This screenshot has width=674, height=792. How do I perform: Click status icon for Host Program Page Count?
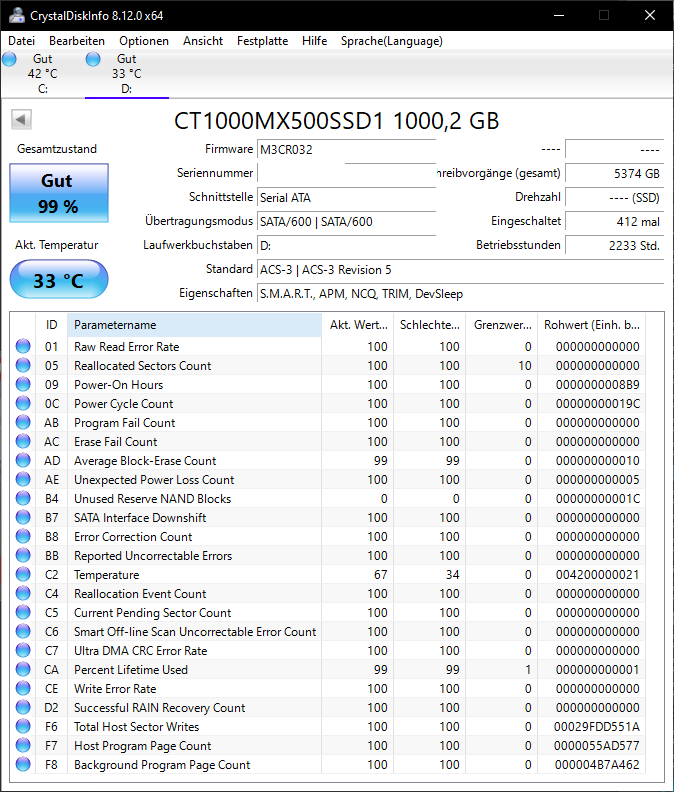coord(23,746)
